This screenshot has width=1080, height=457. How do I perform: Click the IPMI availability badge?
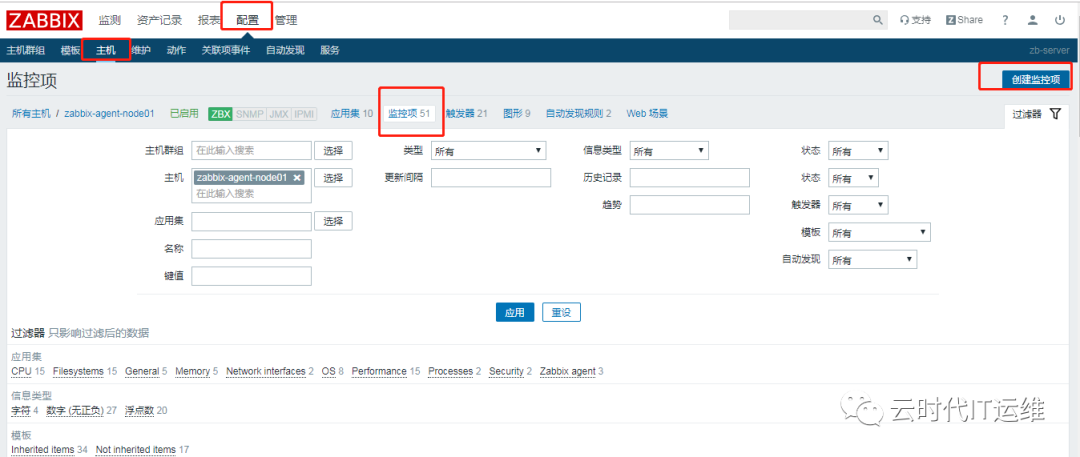tap(304, 114)
